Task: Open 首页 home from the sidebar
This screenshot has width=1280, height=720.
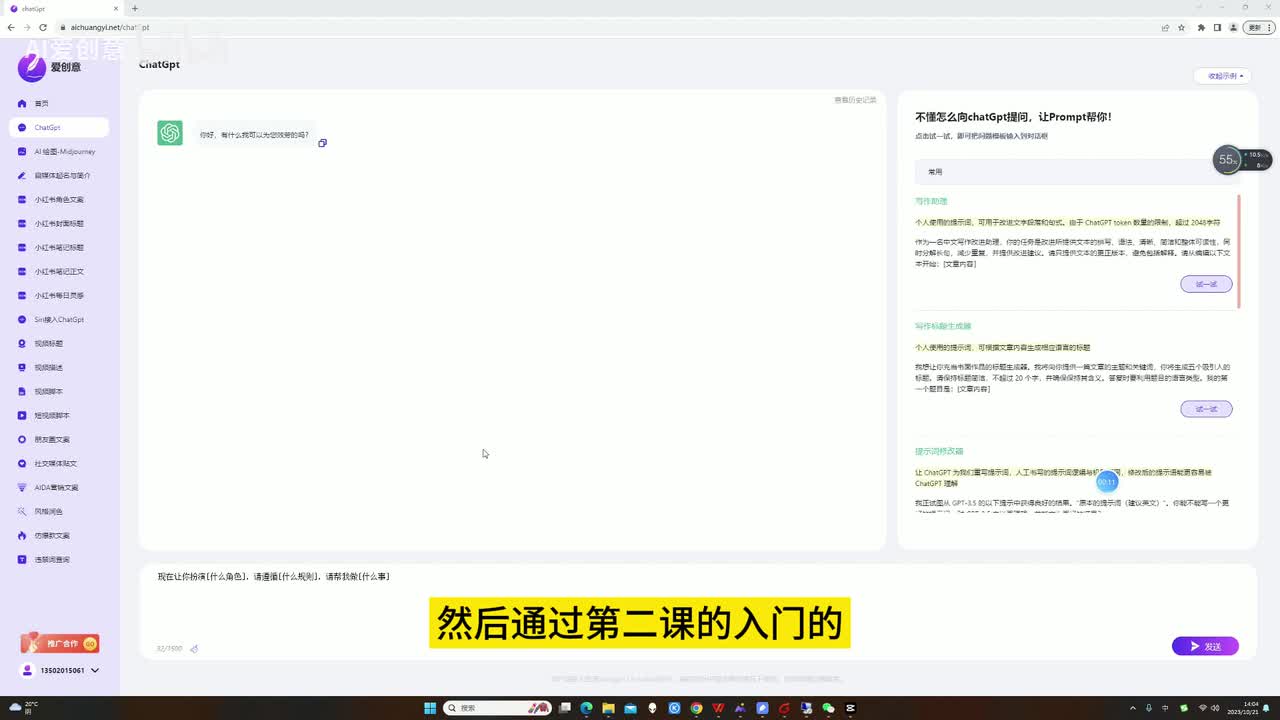Action: (x=41, y=104)
